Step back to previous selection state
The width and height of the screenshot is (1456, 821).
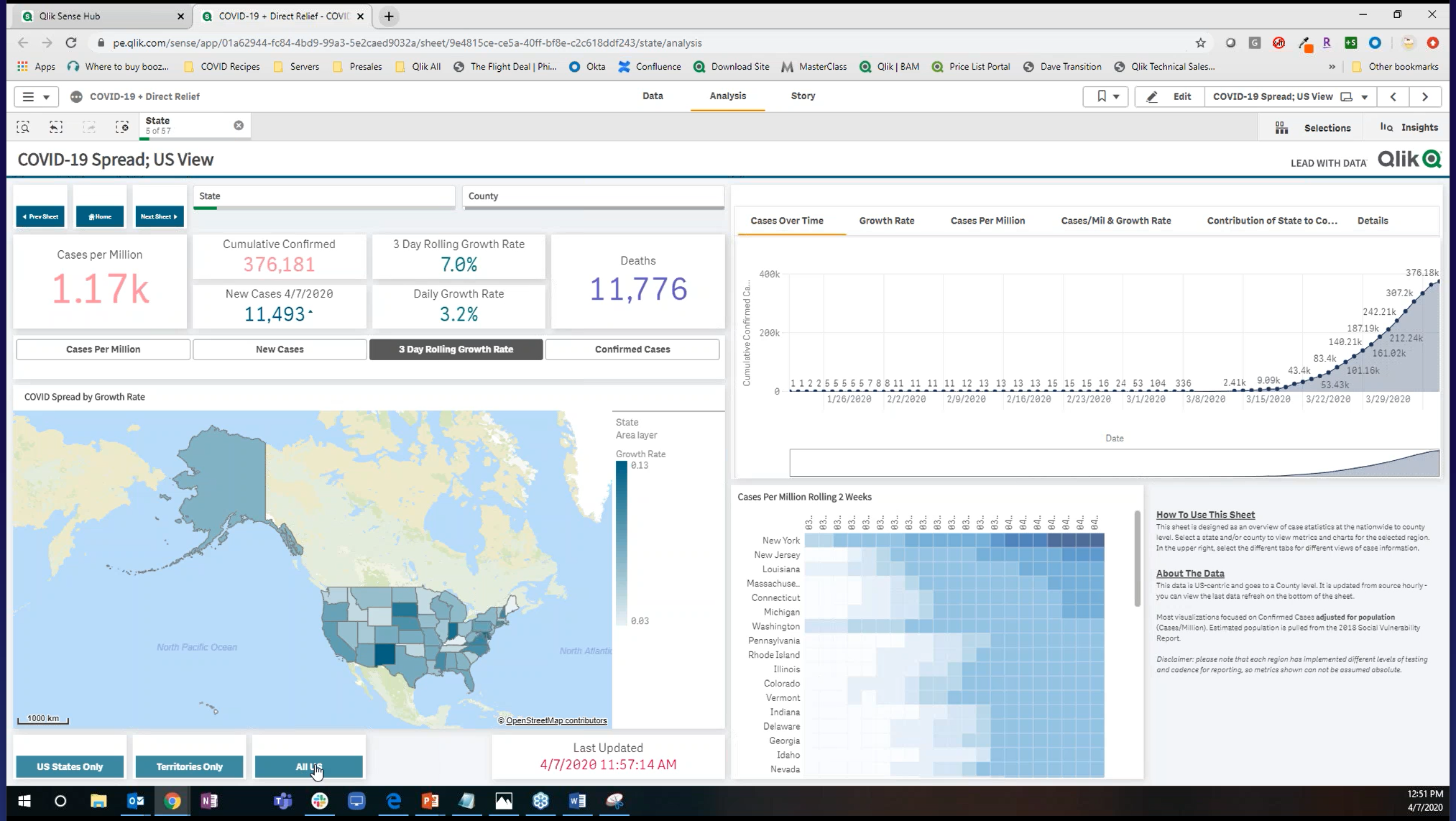[x=56, y=127]
